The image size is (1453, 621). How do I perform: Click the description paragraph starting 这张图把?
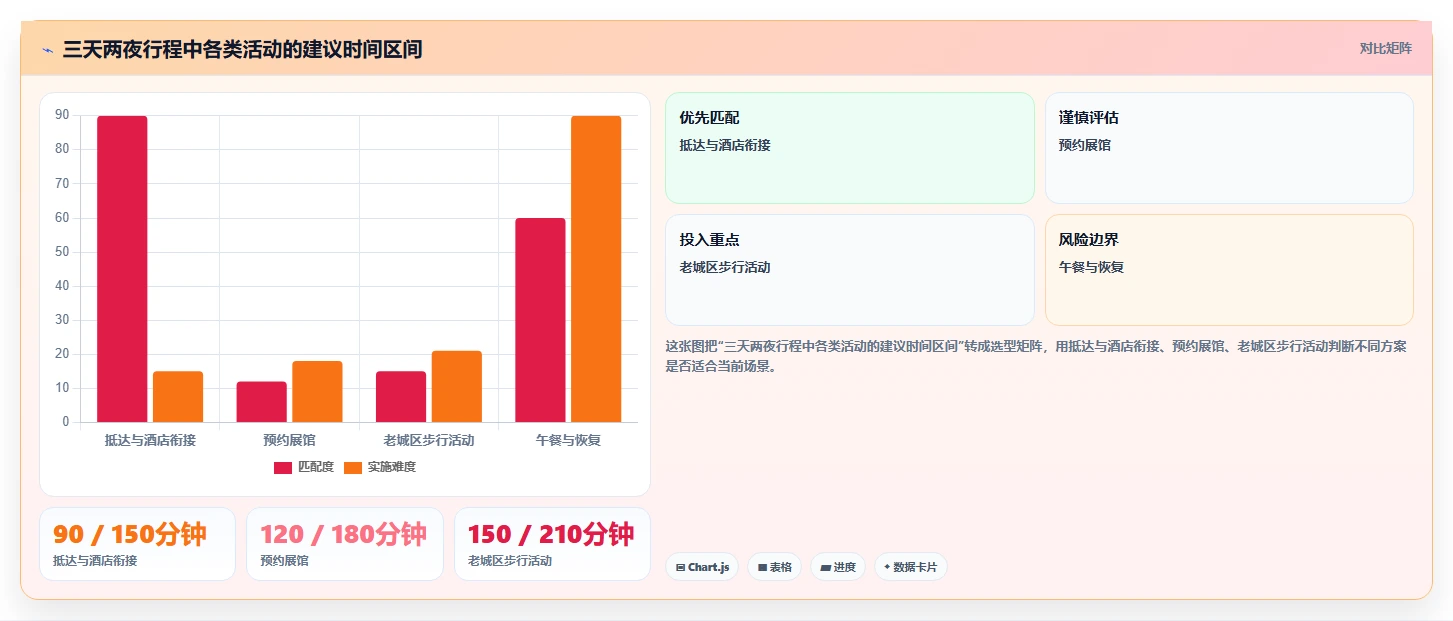click(1036, 356)
